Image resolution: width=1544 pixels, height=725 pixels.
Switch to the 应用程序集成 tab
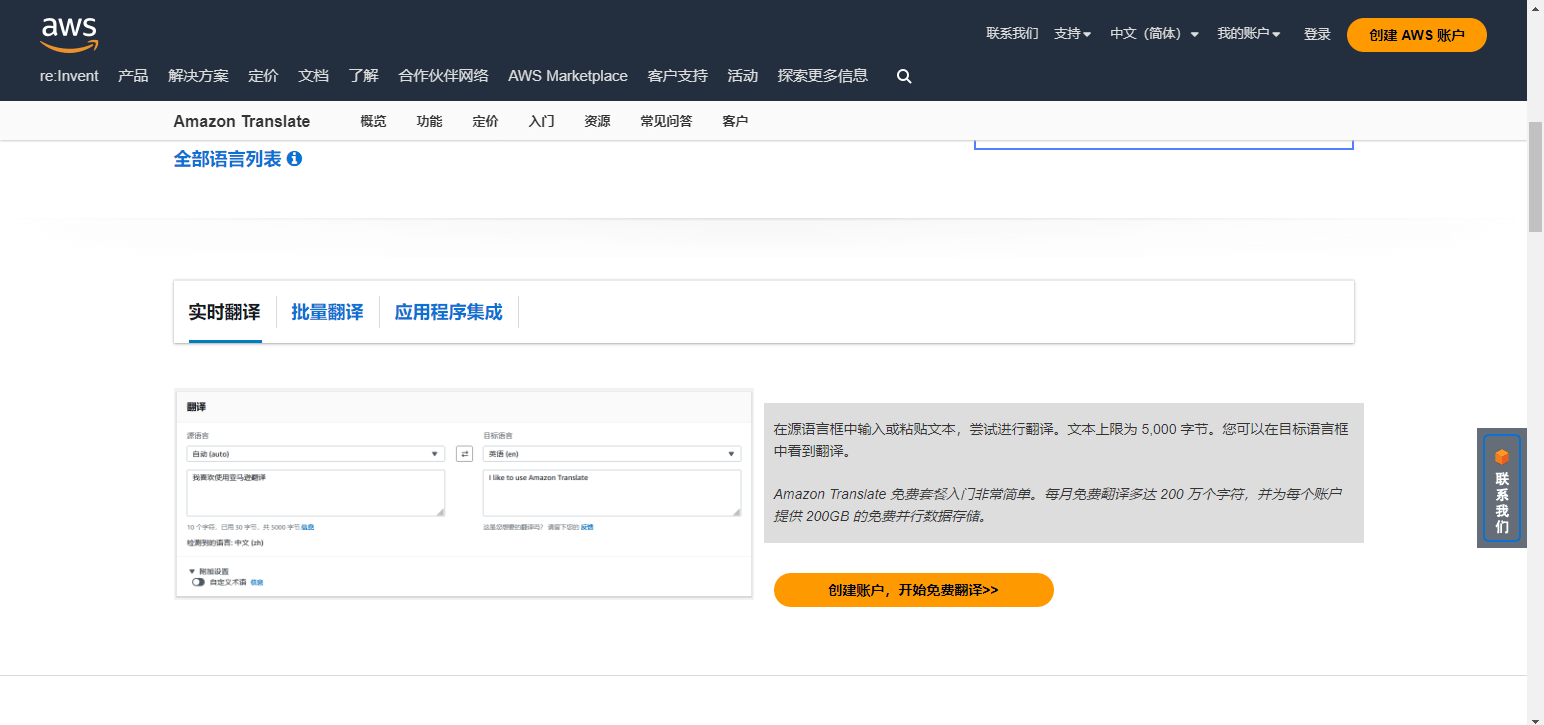click(448, 312)
